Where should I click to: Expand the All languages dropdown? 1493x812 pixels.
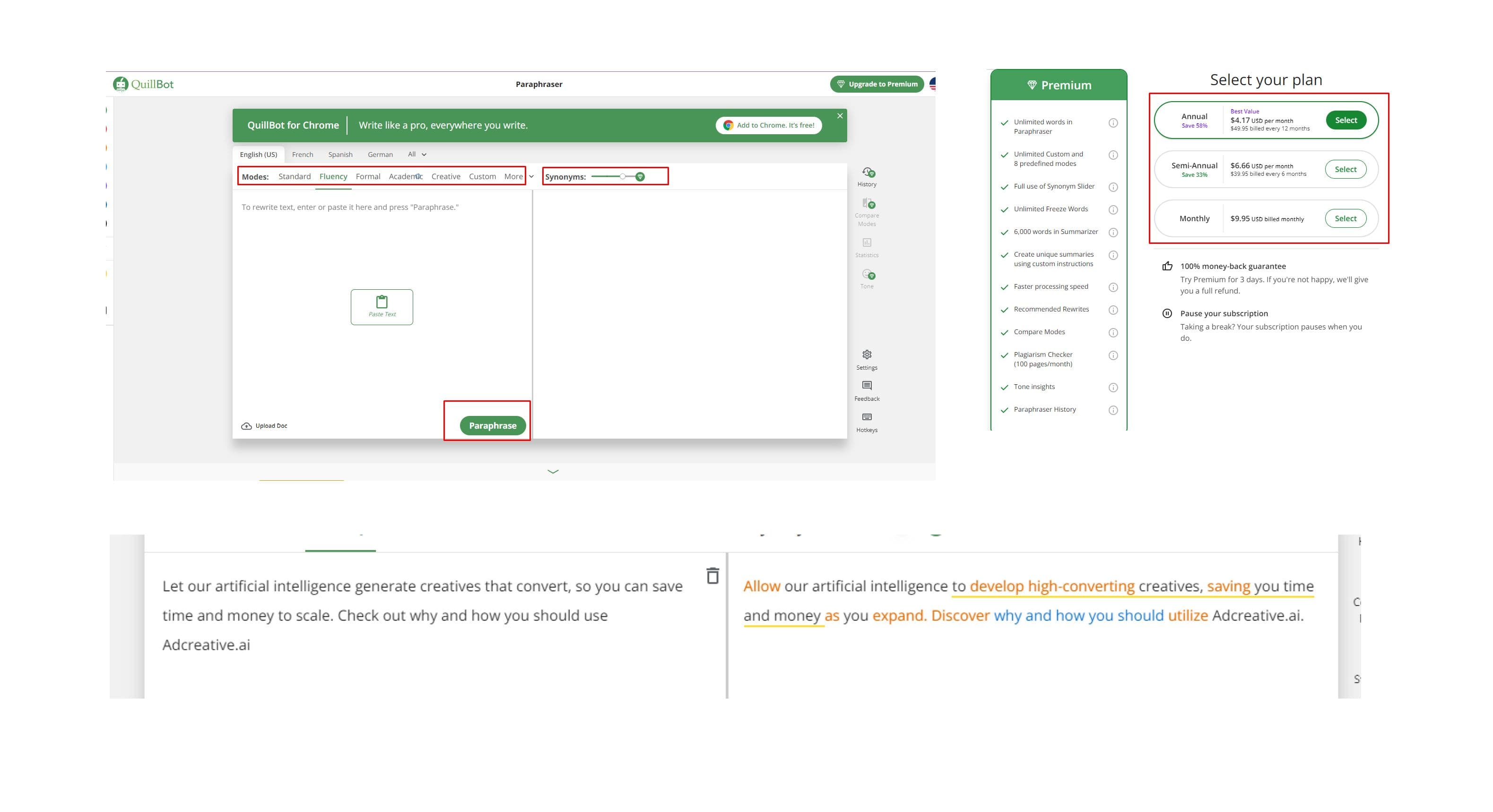click(417, 154)
